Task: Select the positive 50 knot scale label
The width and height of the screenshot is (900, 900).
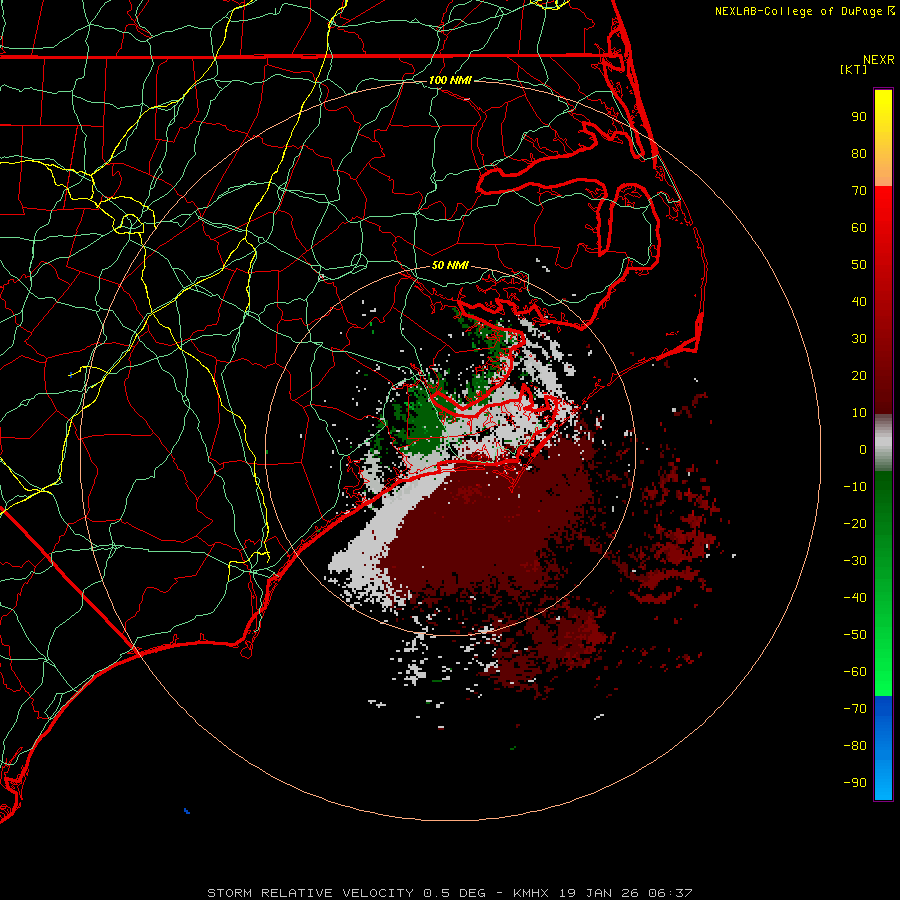Action: [x=859, y=265]
